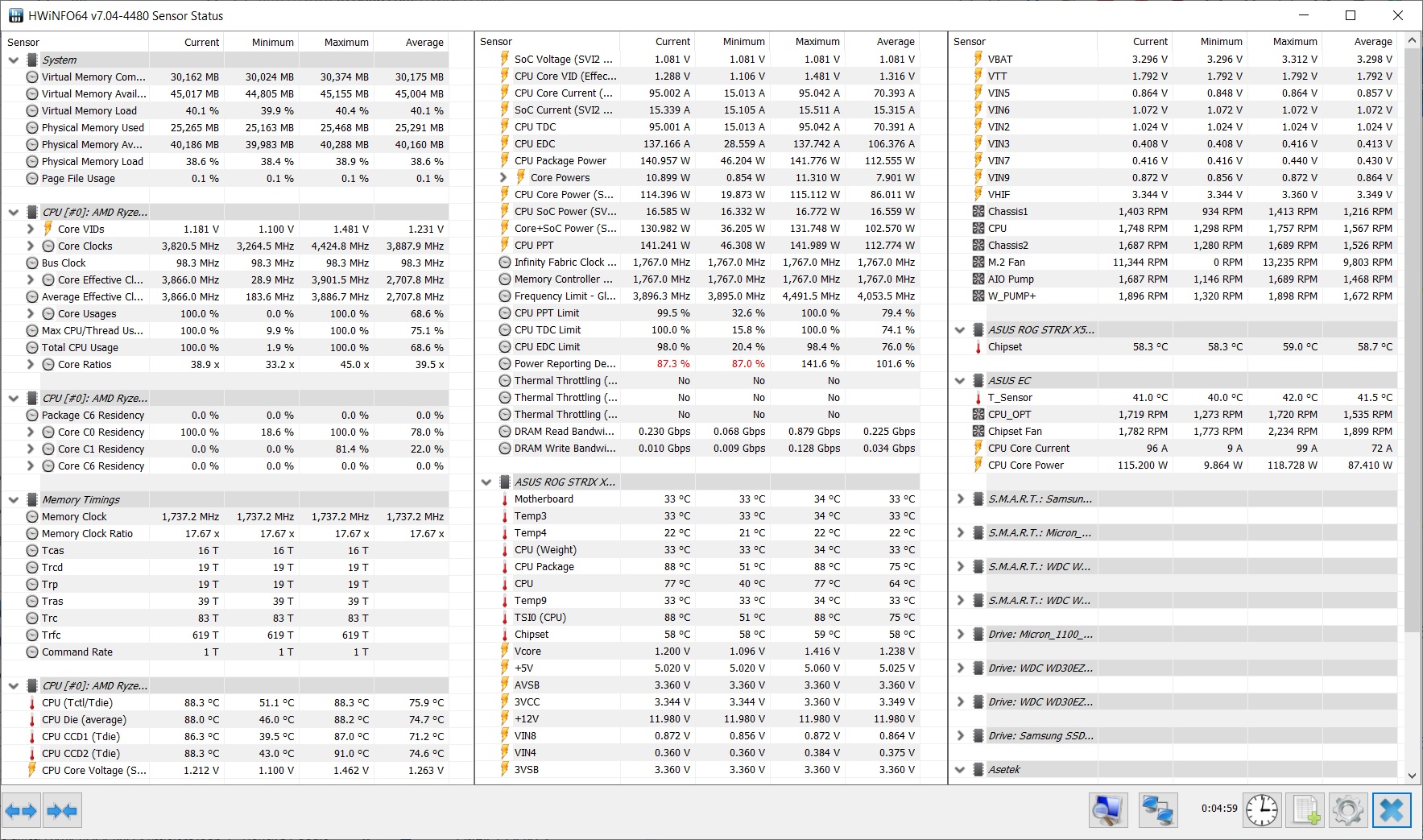Click the fan icon beside AIO Pump
The image size is (1423, 840).
(978, 279)
